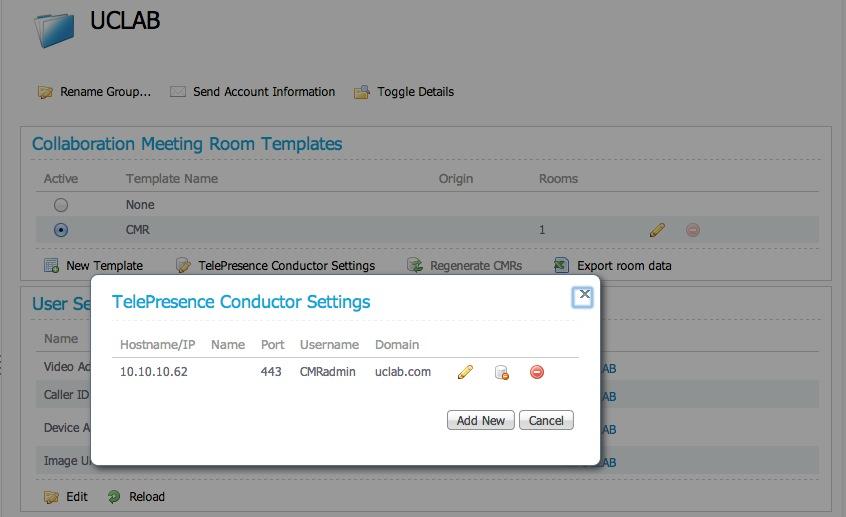Click the Username column header
This screenshot has height=517, width=846.
(x=329, y=344)
